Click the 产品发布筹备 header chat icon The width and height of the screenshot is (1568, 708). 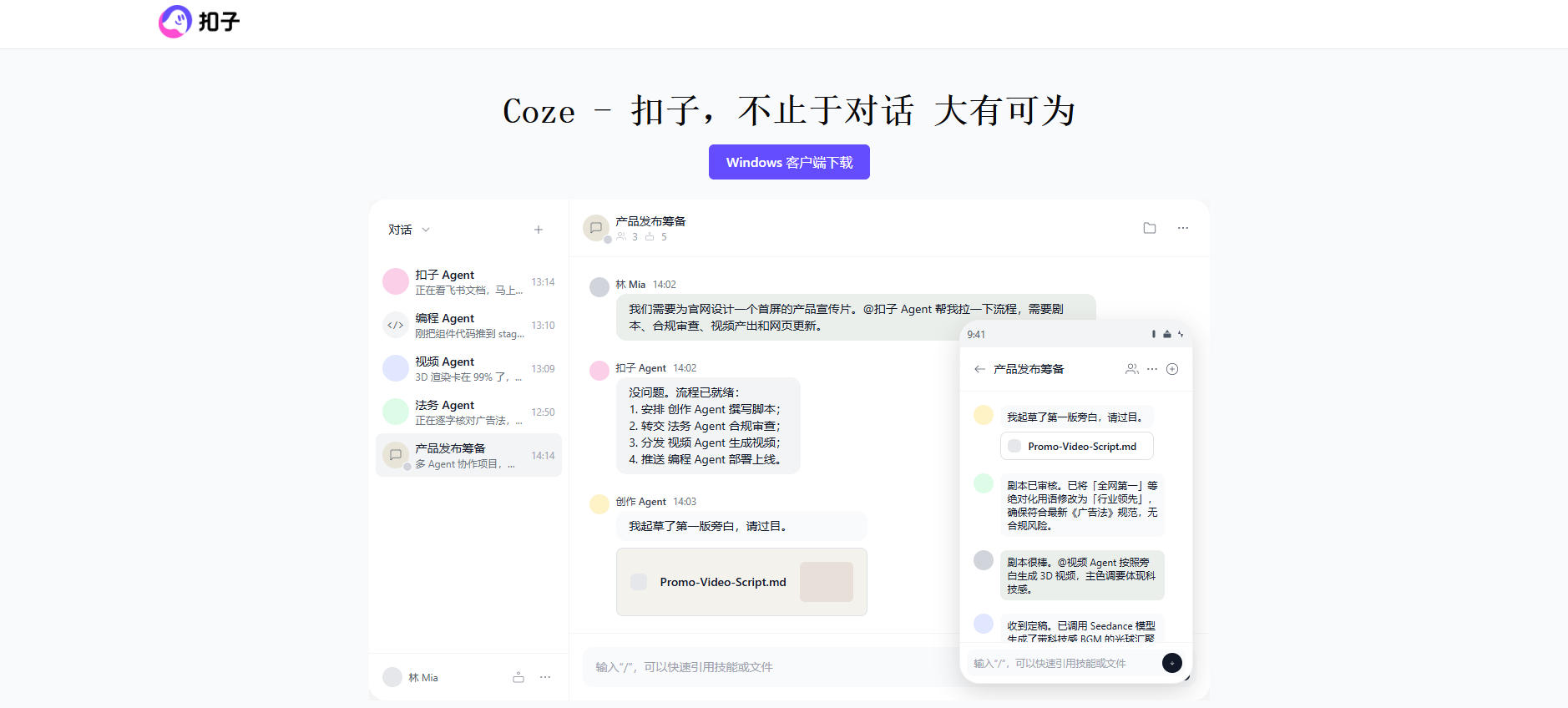[596, 228]
